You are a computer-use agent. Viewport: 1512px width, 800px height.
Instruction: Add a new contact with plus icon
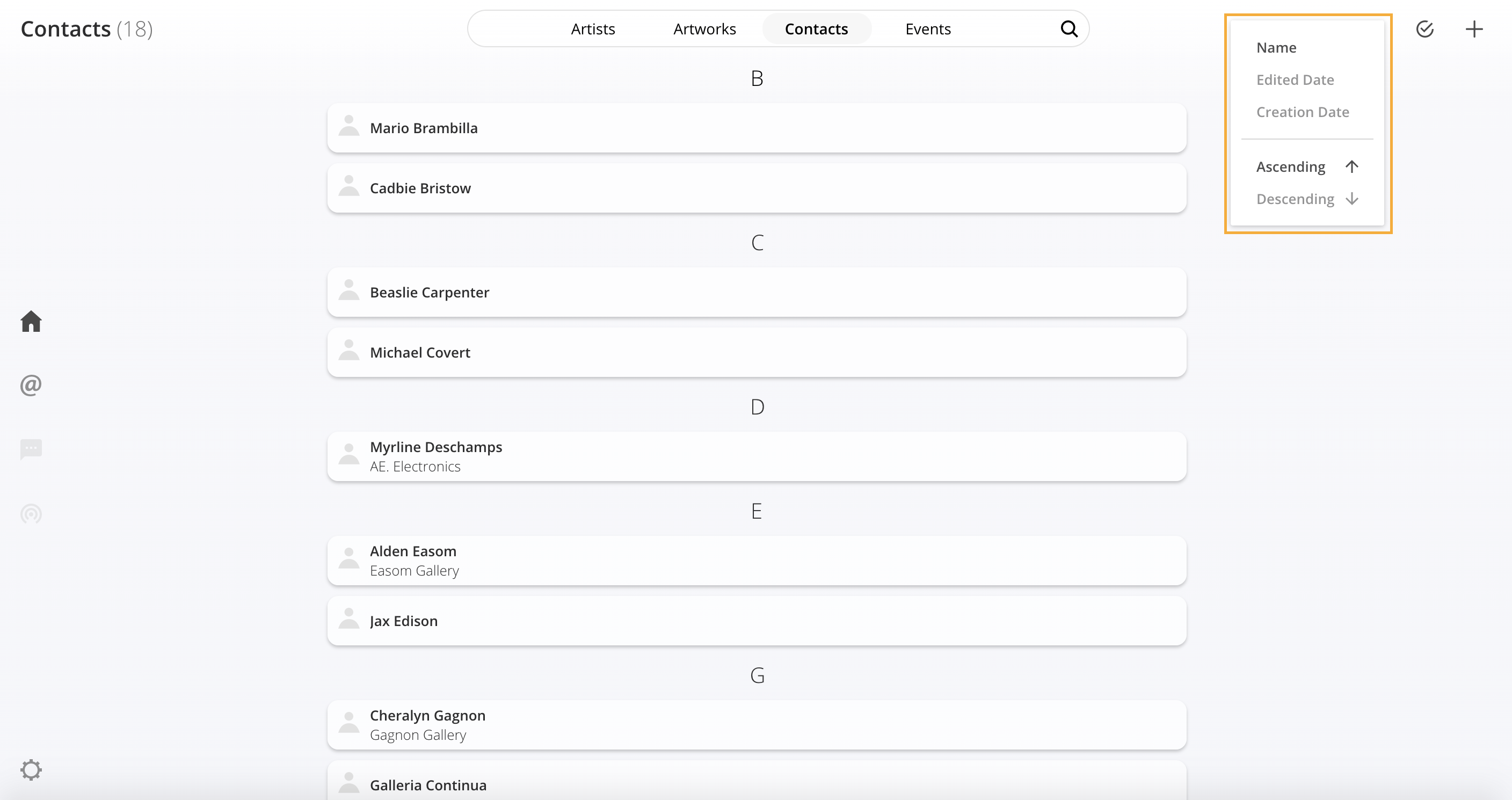[x=1474, y=29]
